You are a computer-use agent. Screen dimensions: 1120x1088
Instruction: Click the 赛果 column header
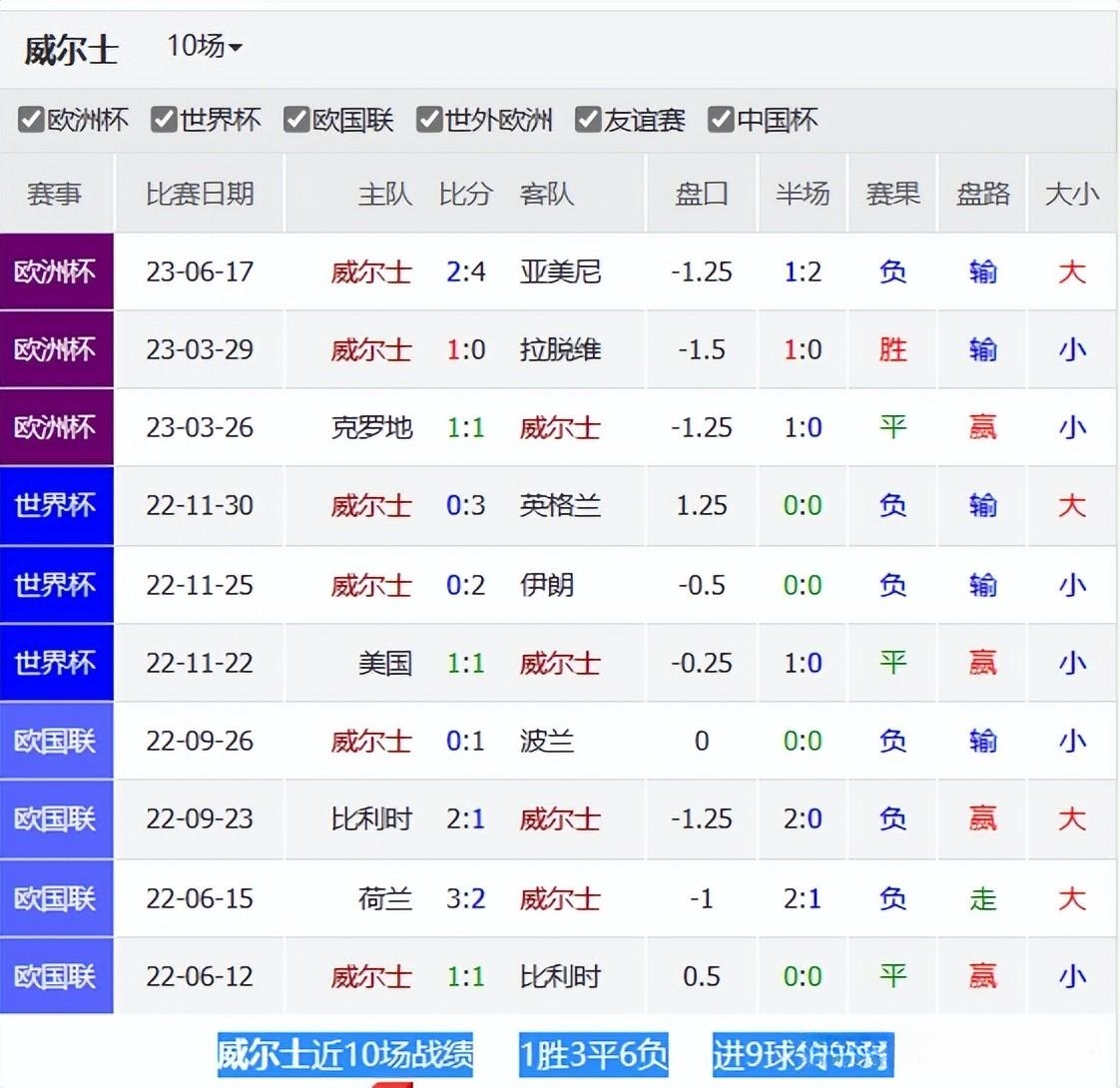pyautogui.click(x=892, y=194)
